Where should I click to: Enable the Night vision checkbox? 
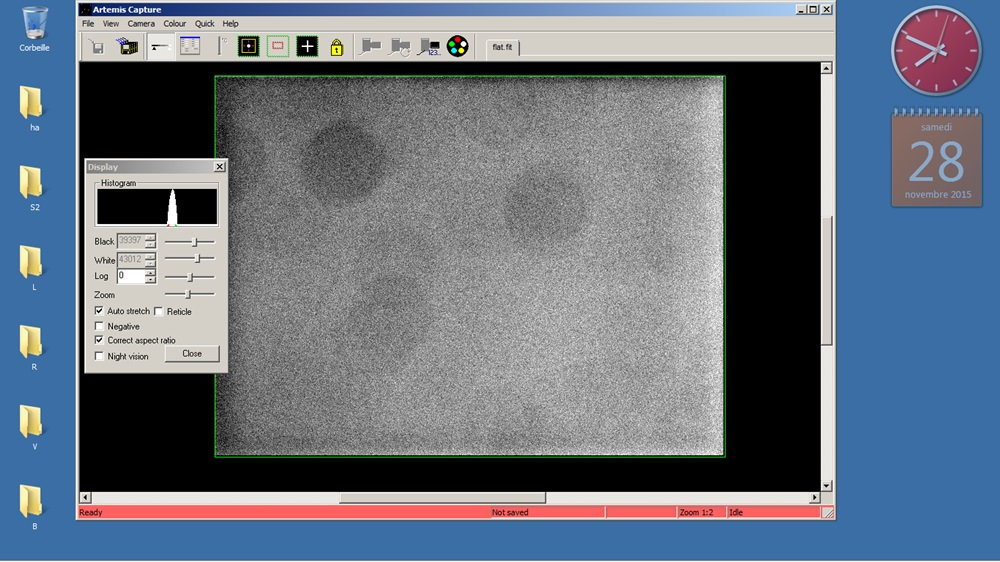(99, 356)
